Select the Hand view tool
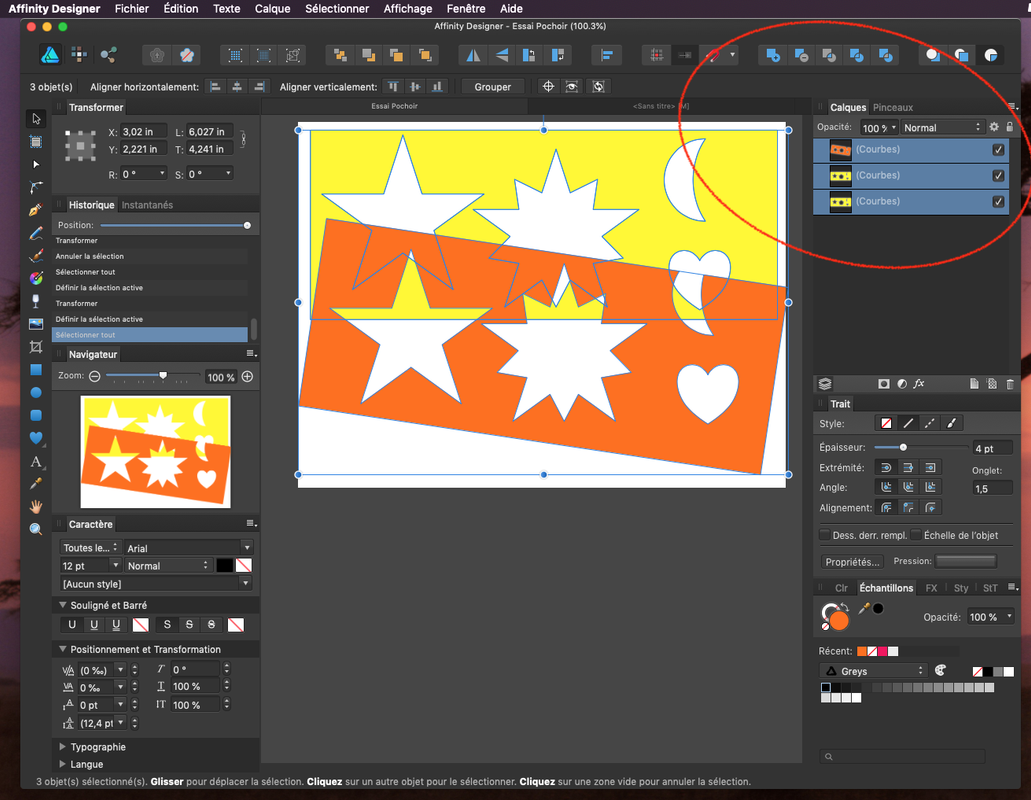 (x=36, y=506)
